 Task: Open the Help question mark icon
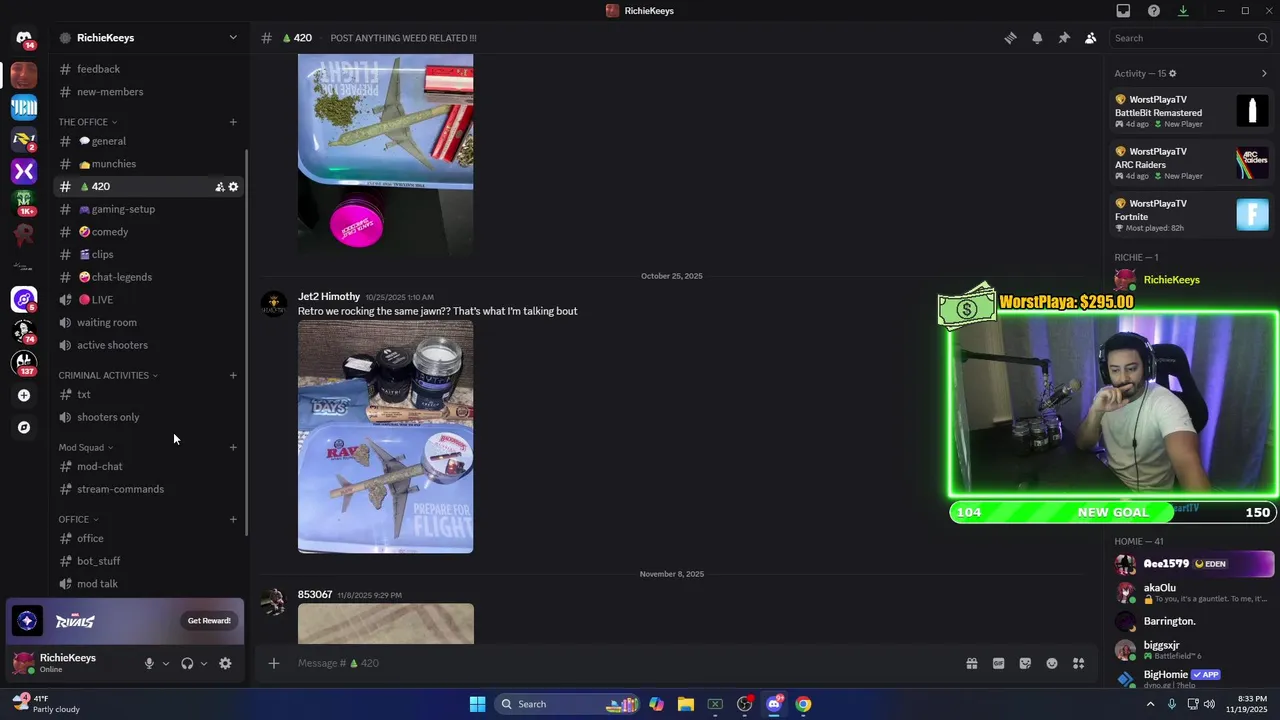tap(1154, 11)
